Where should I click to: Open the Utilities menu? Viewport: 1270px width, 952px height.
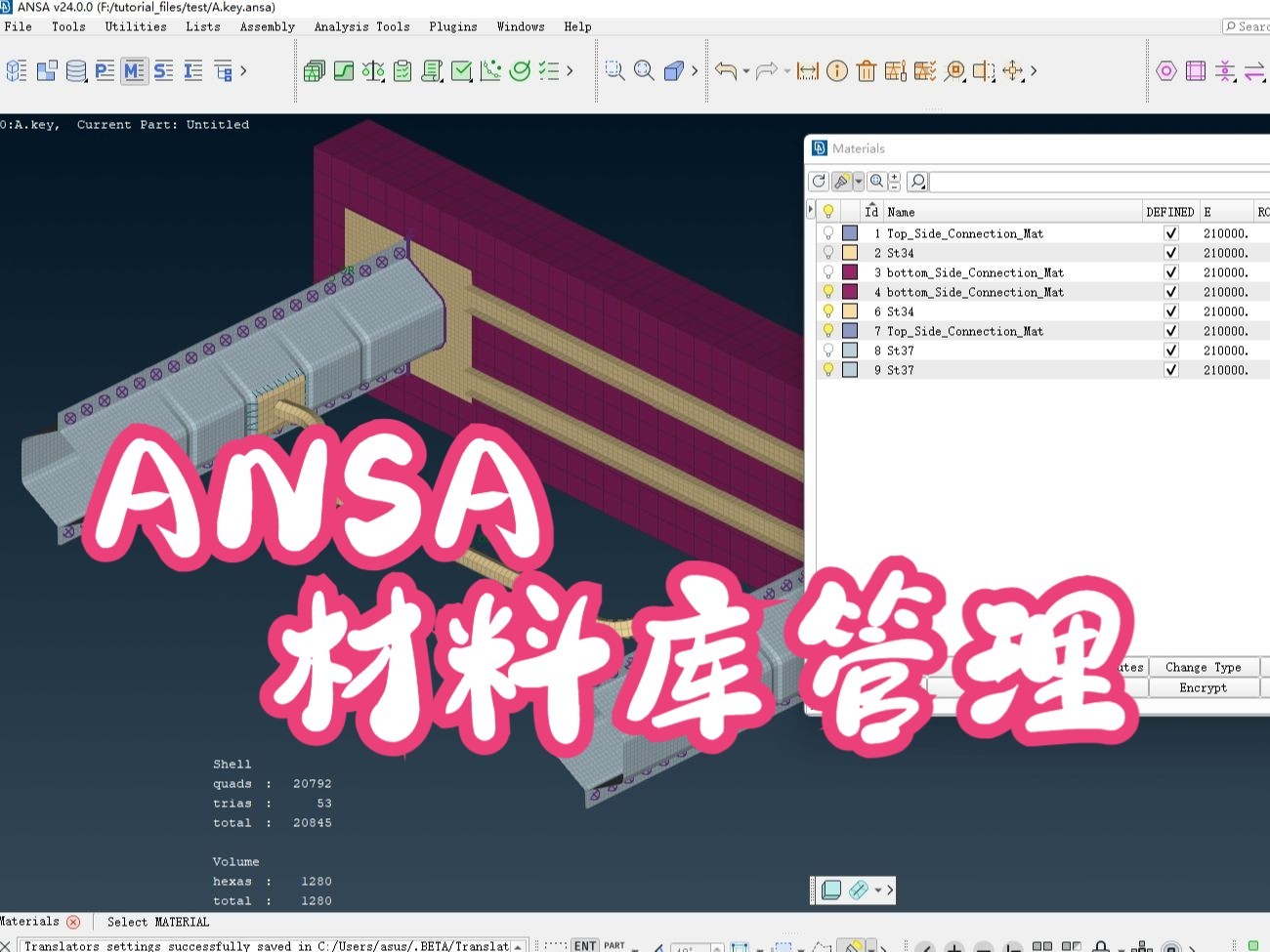point(136,26)
